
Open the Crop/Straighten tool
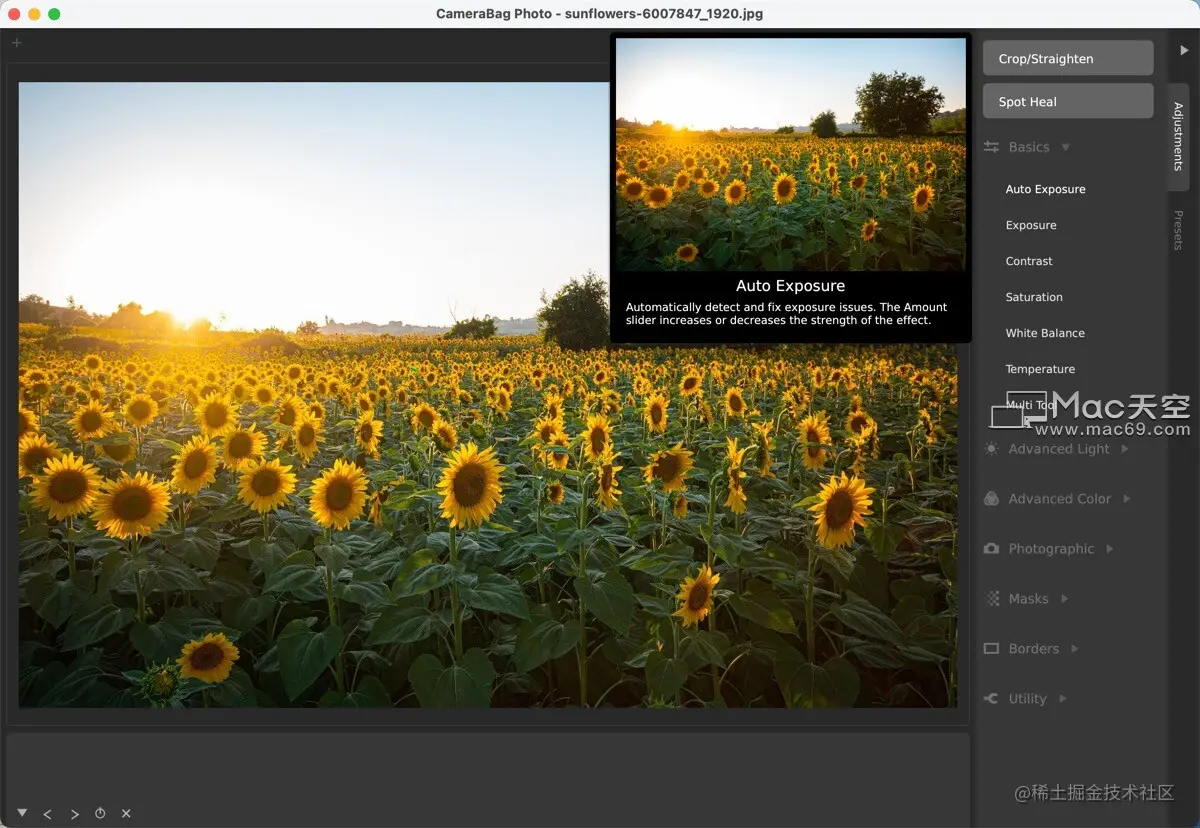click(1068, 58)
